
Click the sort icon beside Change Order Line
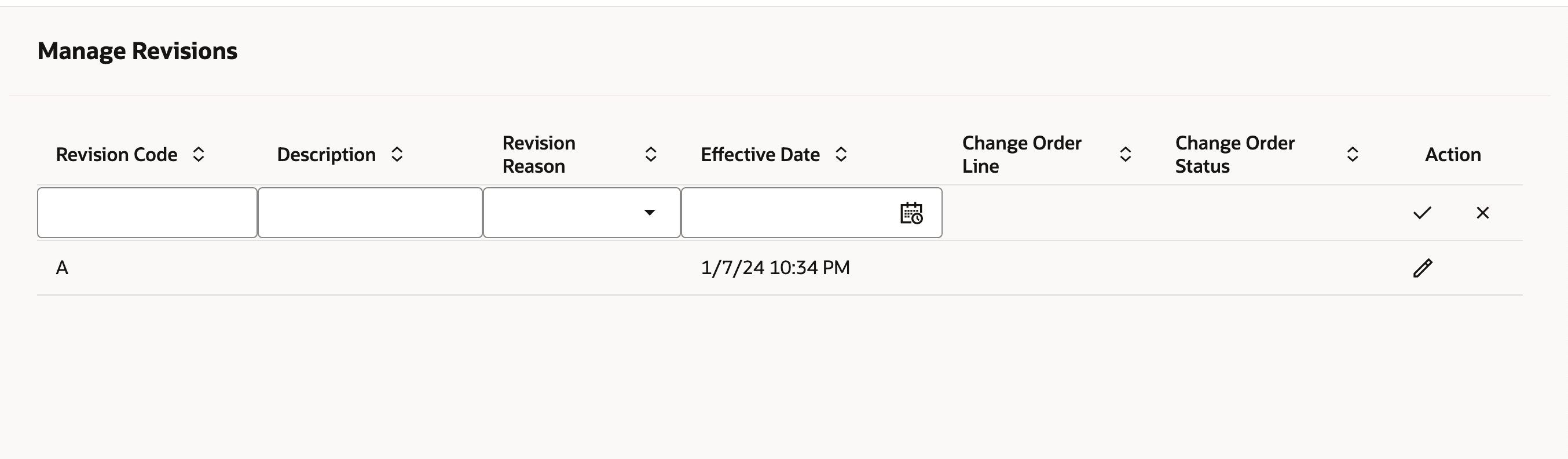[x=1126, y=154]
